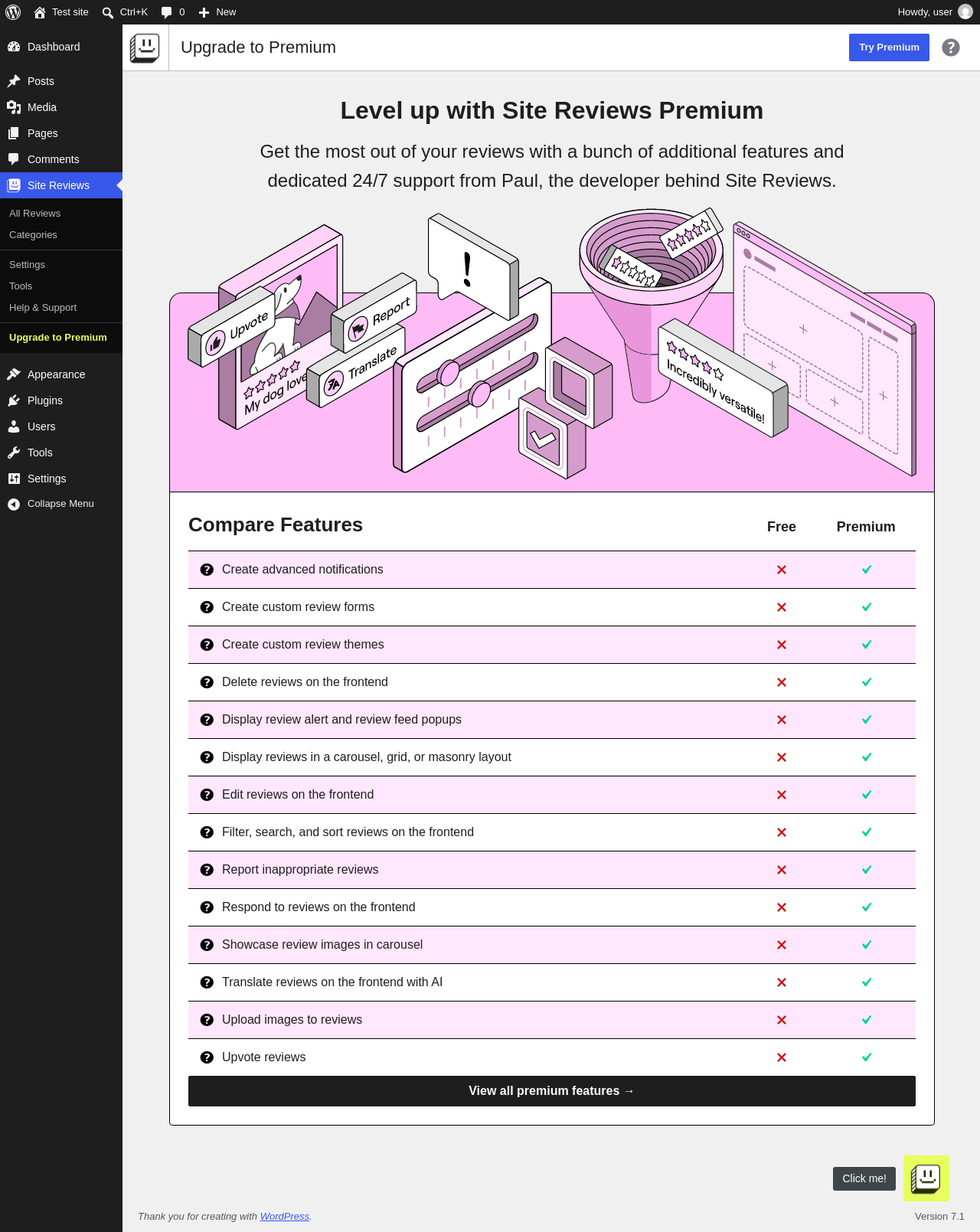Click the Tools wrench icon in sidebar
Screen dimensions: 980x1232
(x=14, y=453)
